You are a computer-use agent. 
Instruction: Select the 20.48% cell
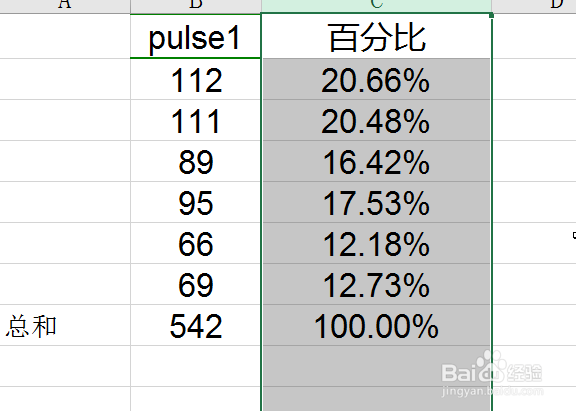[x=376, y=120]
